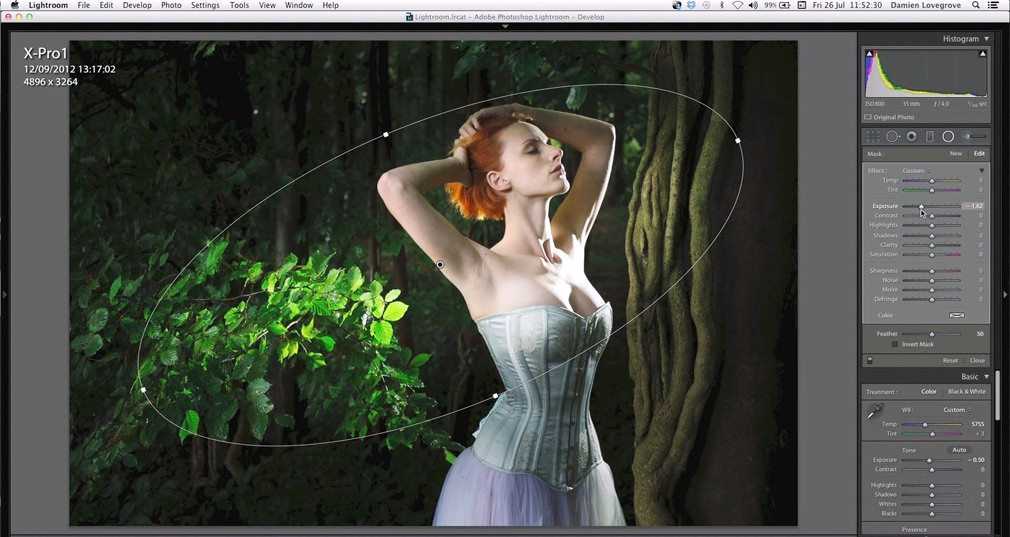Screen dimensions: 1010x537
Task: Adjust the radial filter Clarity slider
Action: pyautogui.click(x=931, y=245)
